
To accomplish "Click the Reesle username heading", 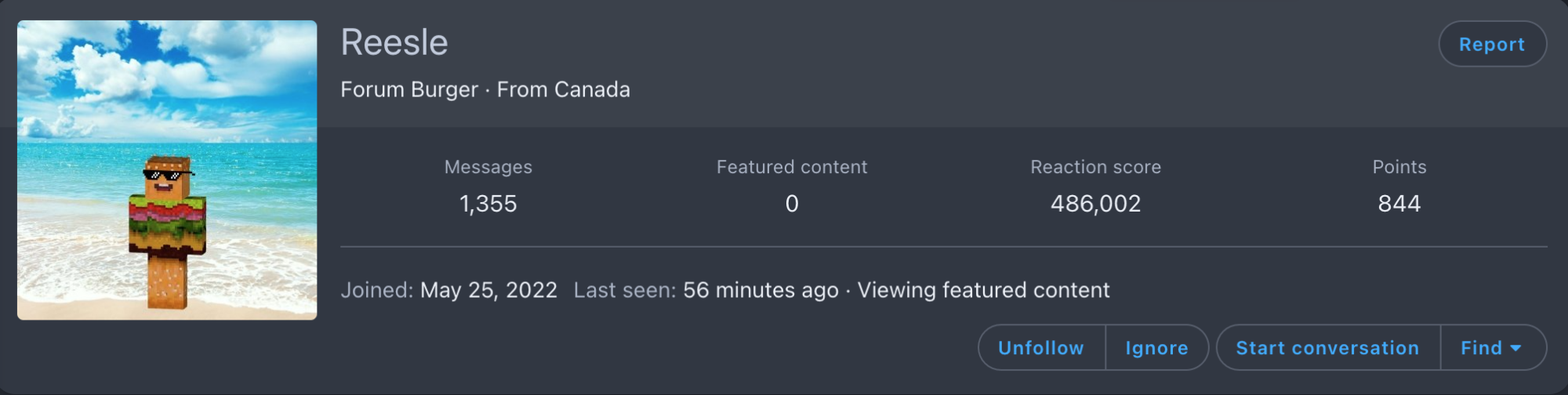I will 394,42.
